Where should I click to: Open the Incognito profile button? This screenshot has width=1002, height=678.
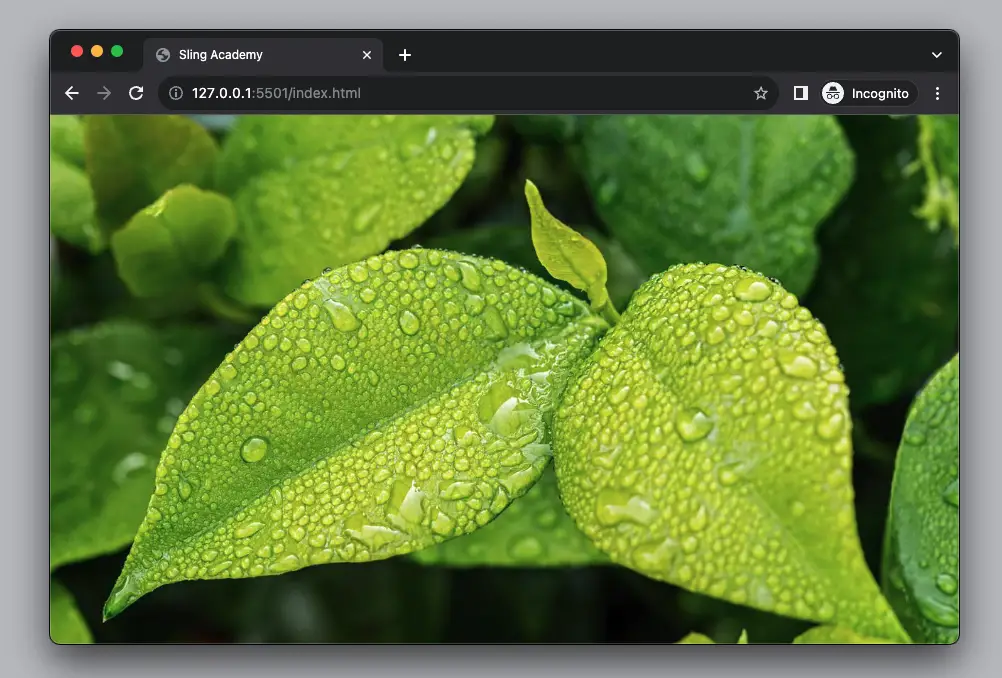(869, 93)
